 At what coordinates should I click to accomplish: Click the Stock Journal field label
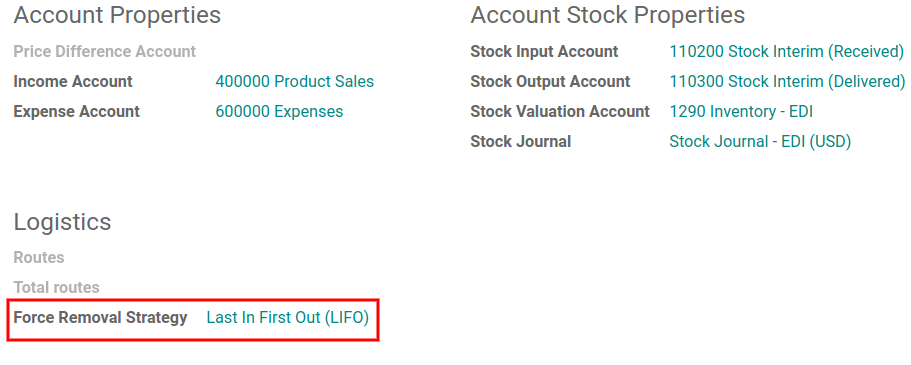click(x=521, y=141)
